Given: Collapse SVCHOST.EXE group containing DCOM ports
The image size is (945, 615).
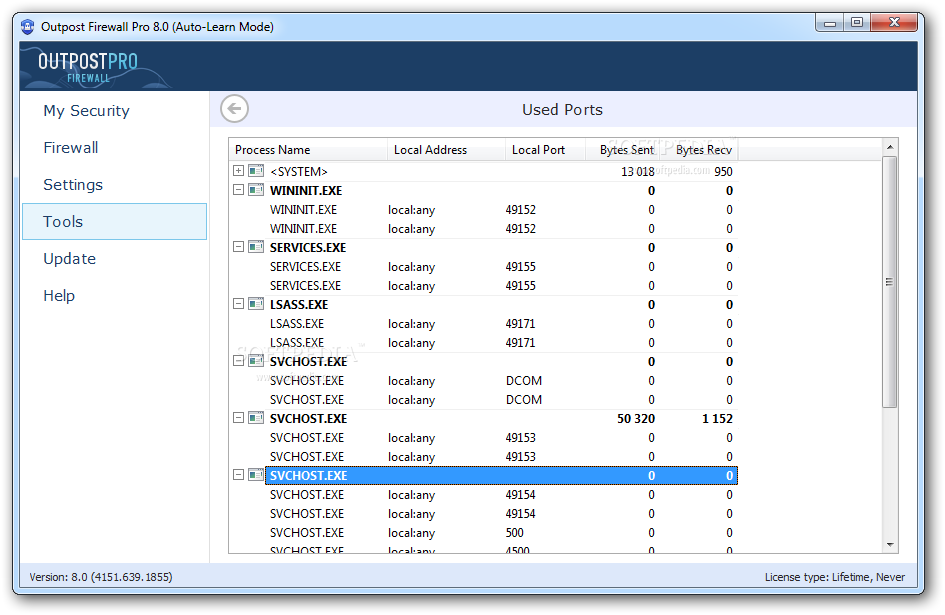Looking at the screenshot, I should click(239, 361).
